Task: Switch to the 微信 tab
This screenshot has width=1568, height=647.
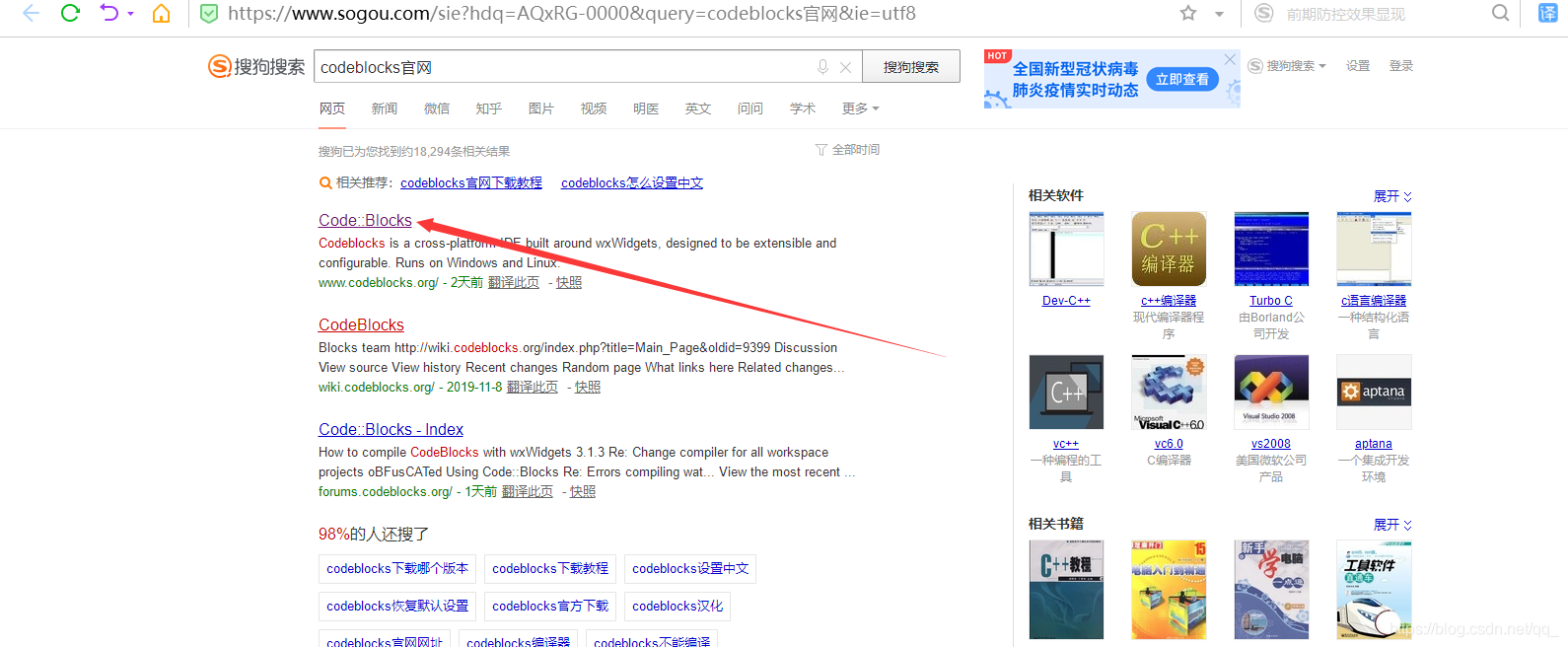Action: click(437, 108)
